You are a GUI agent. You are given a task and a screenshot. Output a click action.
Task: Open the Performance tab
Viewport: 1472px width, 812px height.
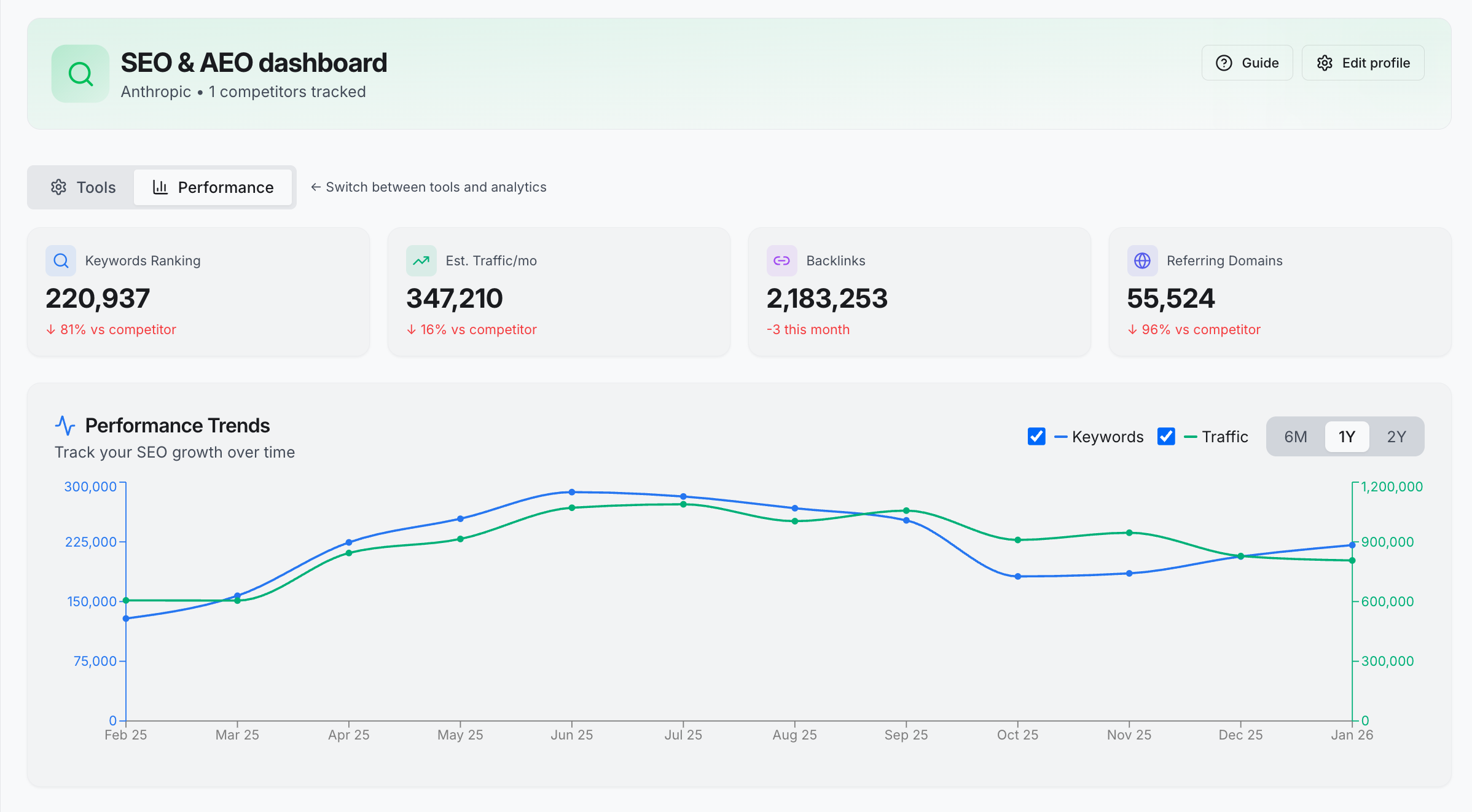point(213,187)
